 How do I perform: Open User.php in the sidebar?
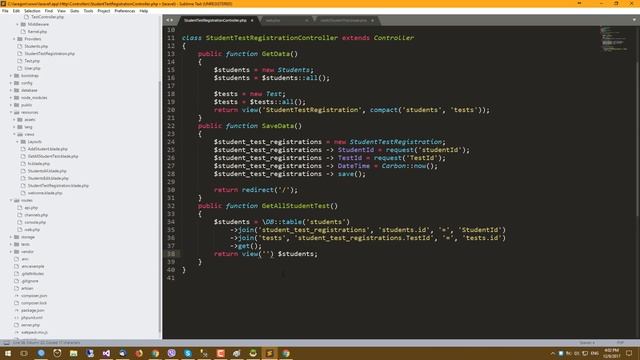[32, 68]
